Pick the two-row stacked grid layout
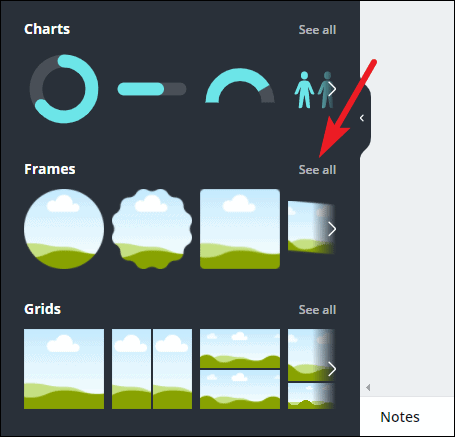Screen dimensions: 455x437 [x=240, y=369]
